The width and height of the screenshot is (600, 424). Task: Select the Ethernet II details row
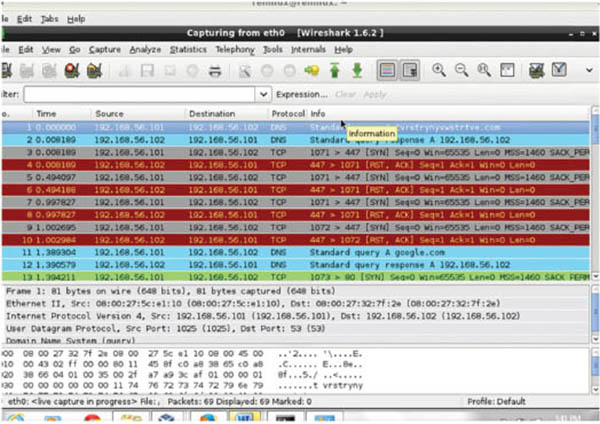click(295, 303)
